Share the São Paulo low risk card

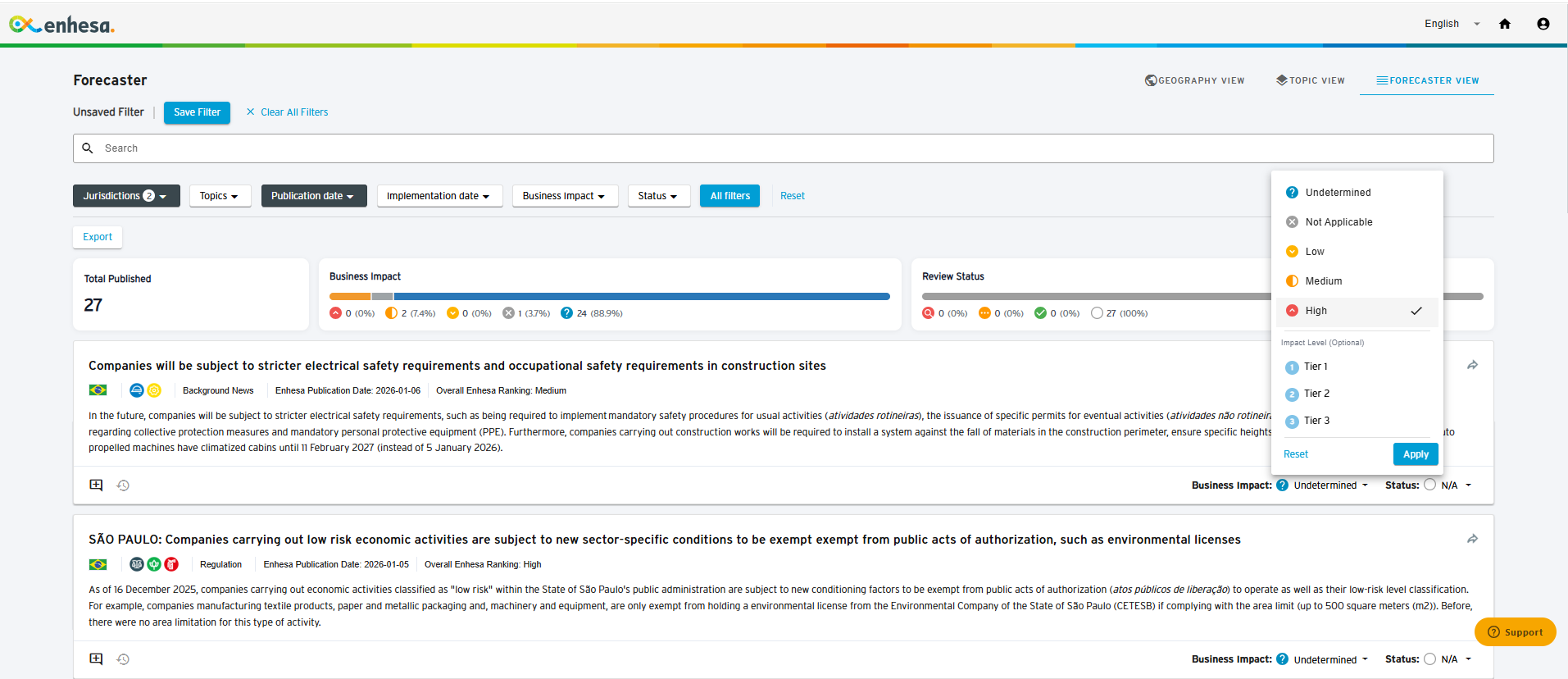1472,539
